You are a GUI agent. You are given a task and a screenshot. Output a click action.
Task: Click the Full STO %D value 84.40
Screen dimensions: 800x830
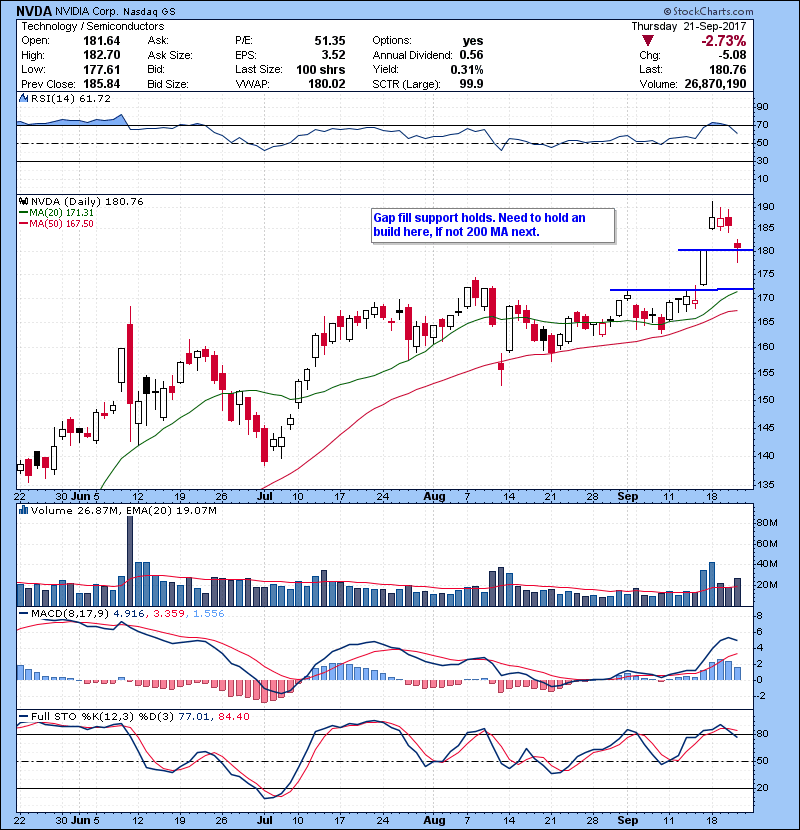click(x=233, y=716)
